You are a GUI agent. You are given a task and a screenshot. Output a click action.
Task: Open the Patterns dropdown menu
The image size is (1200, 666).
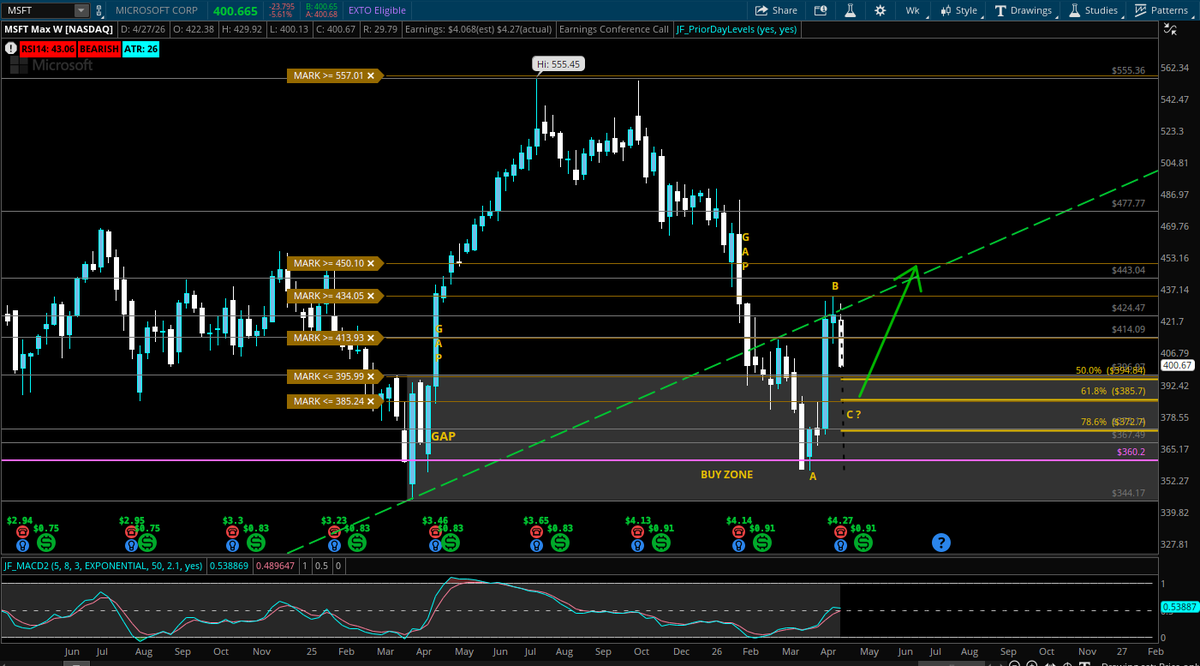[1164, 10]
